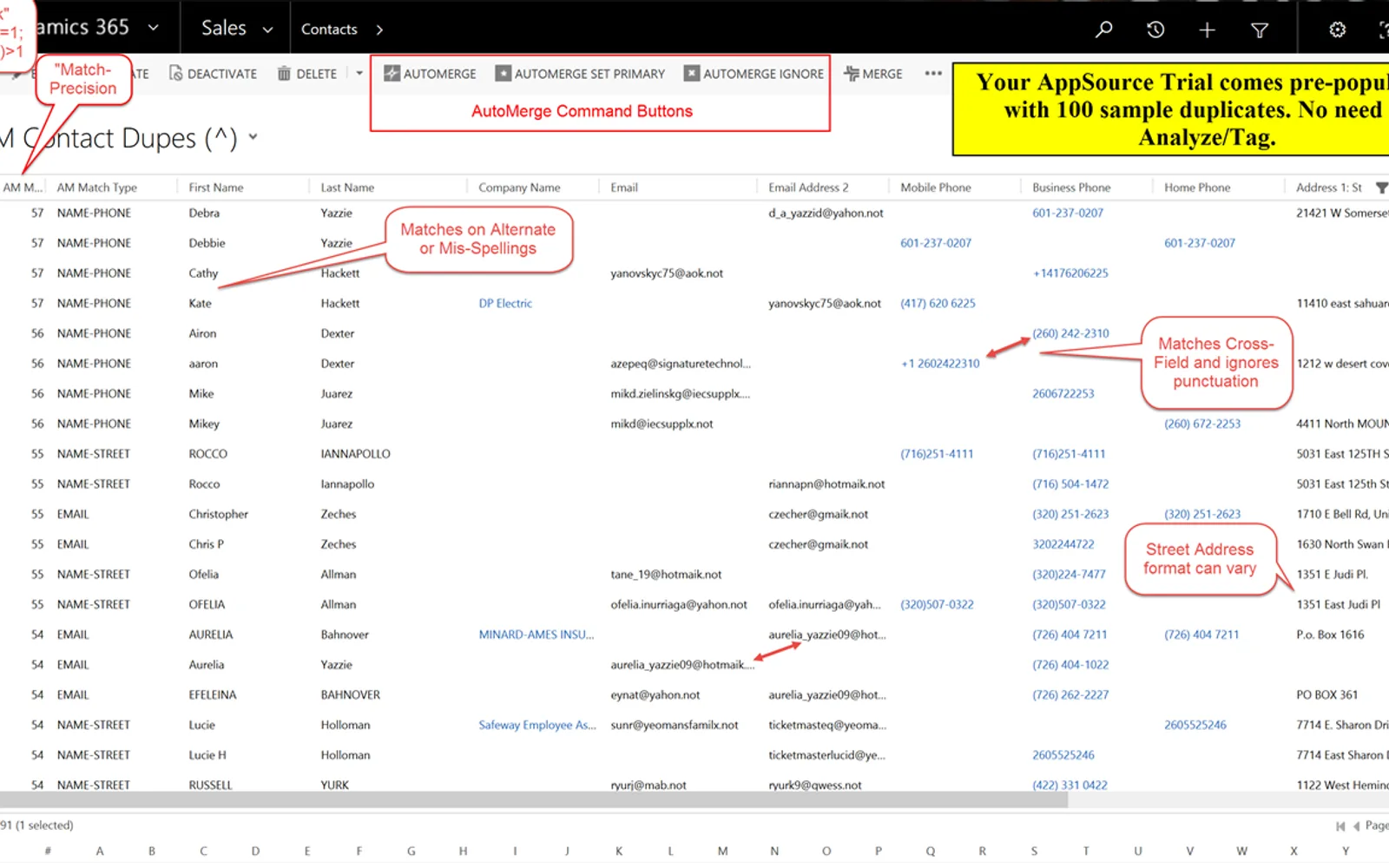Click home phone (260) 672-2253
1389x868 pixels.
(x=1202, y=424)
